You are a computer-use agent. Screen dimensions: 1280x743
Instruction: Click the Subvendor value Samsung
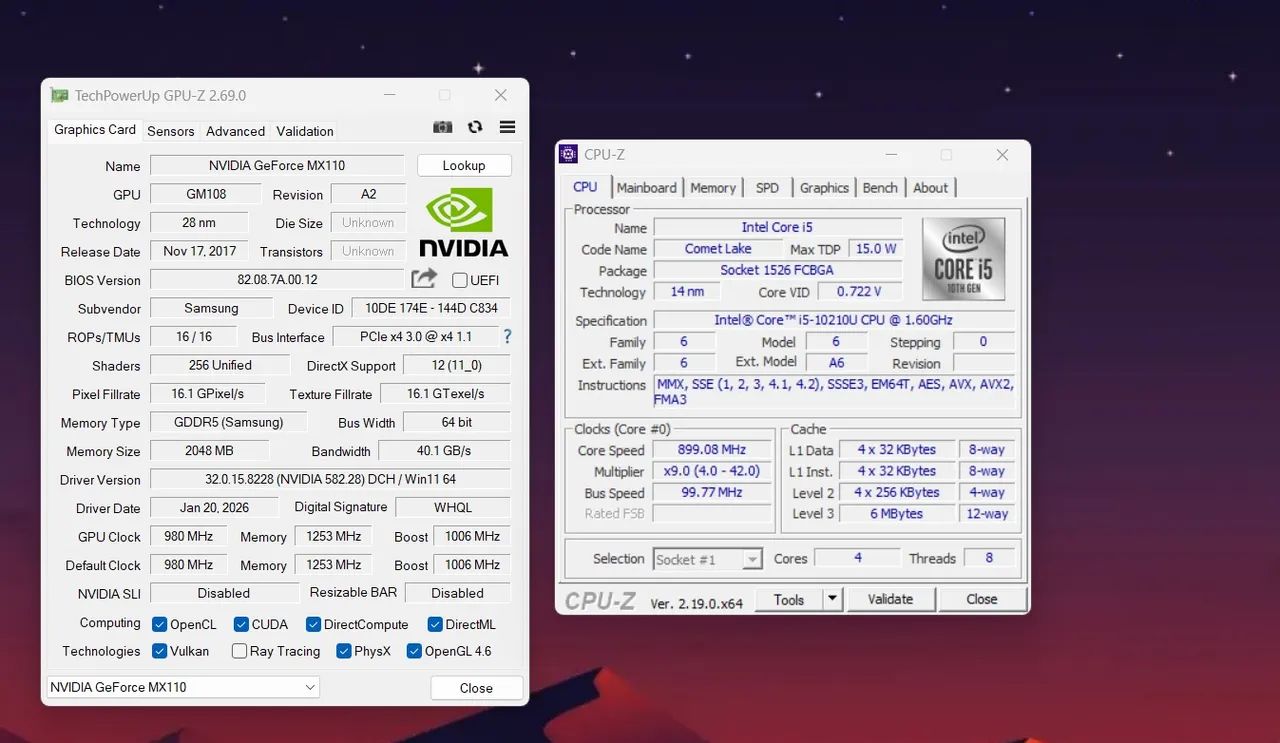(211, 308)
